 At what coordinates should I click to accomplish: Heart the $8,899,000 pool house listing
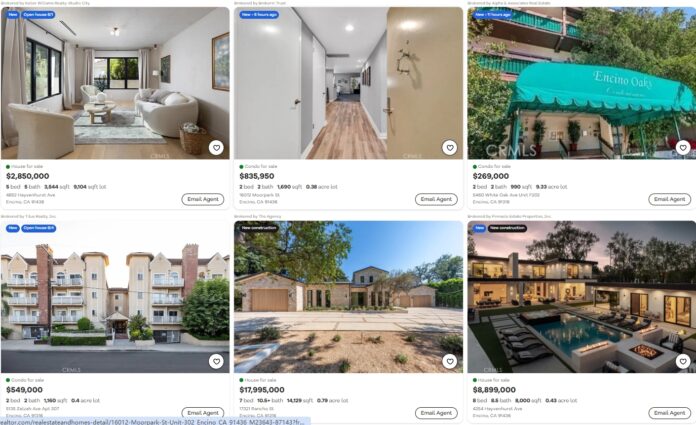[683, 361]
